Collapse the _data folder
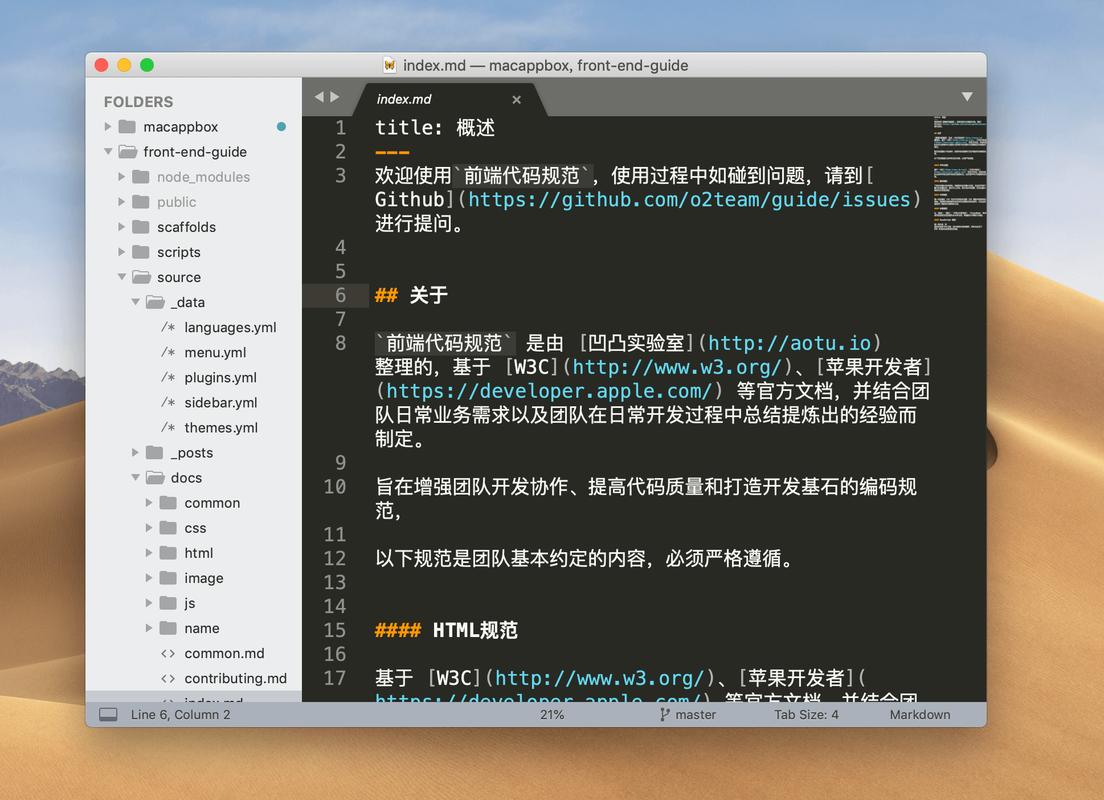This screenshot has width=1104, height=800. click(134, 302)
